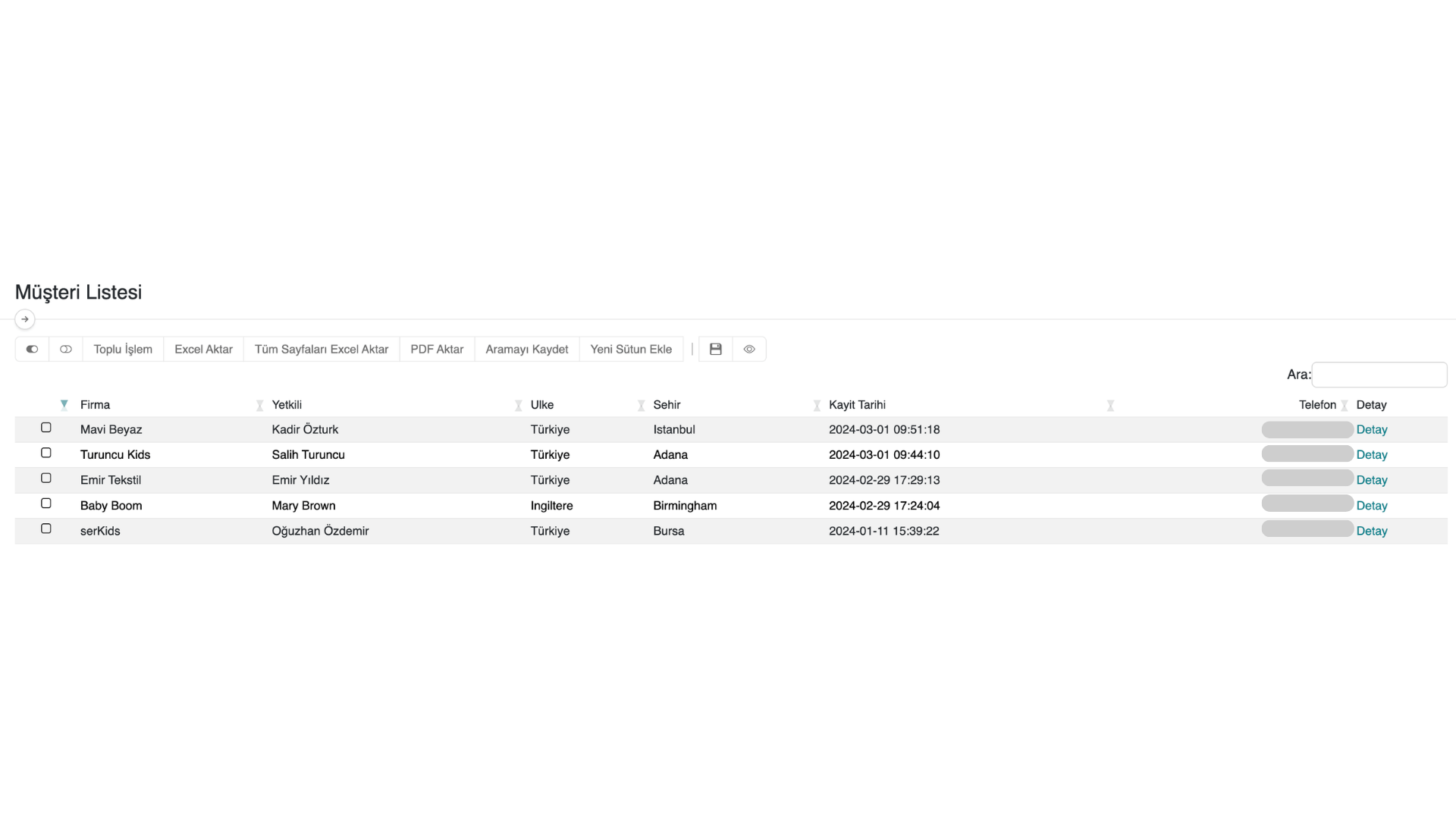This screenshot has height=819, width=1456.
Task: Click the outlined toggle-off icon in toolbar
Action: coord(66,349)
